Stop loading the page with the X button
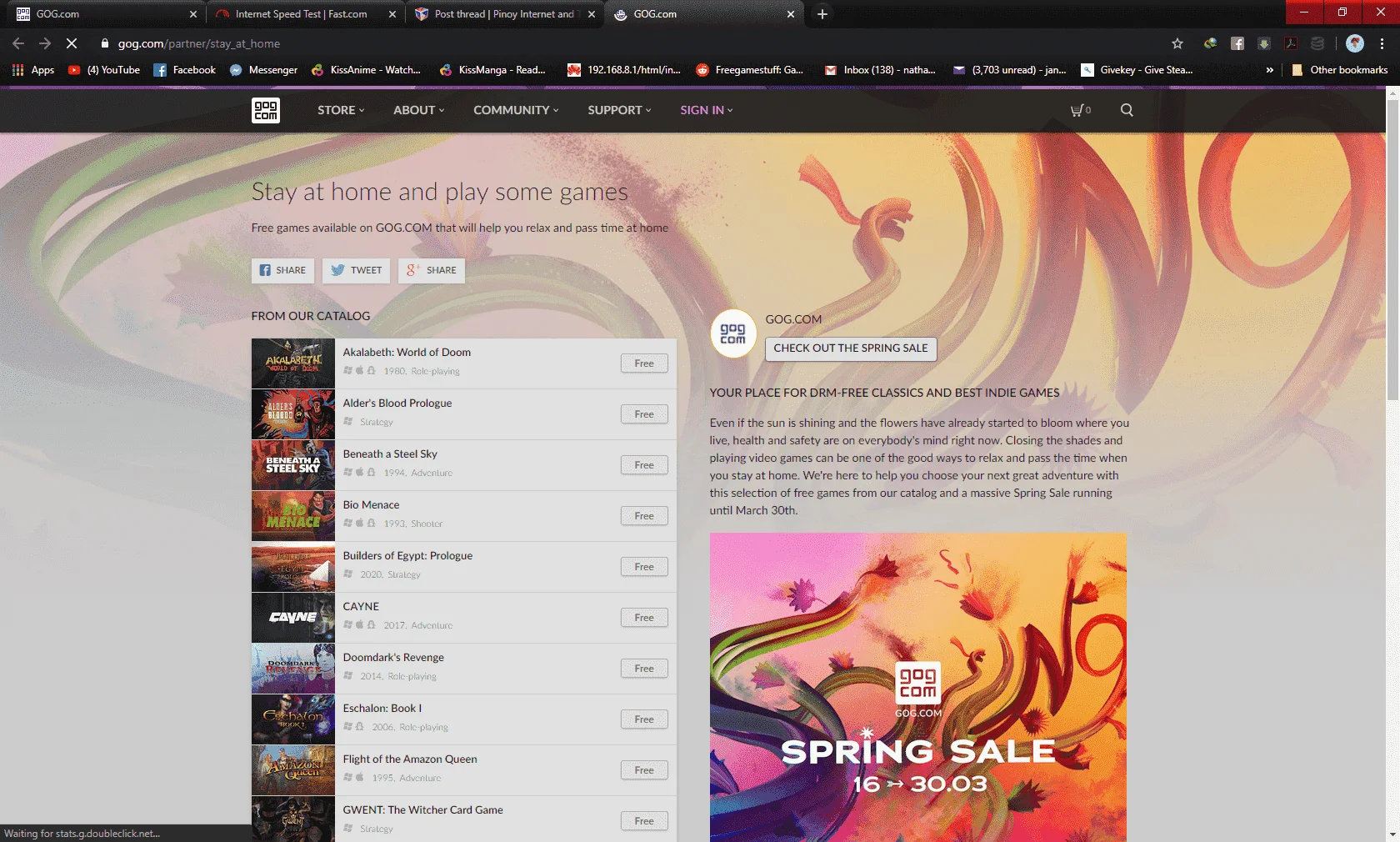Image resolution: width=1400 pixels, height=842 pixels. (x=72, y=43)
